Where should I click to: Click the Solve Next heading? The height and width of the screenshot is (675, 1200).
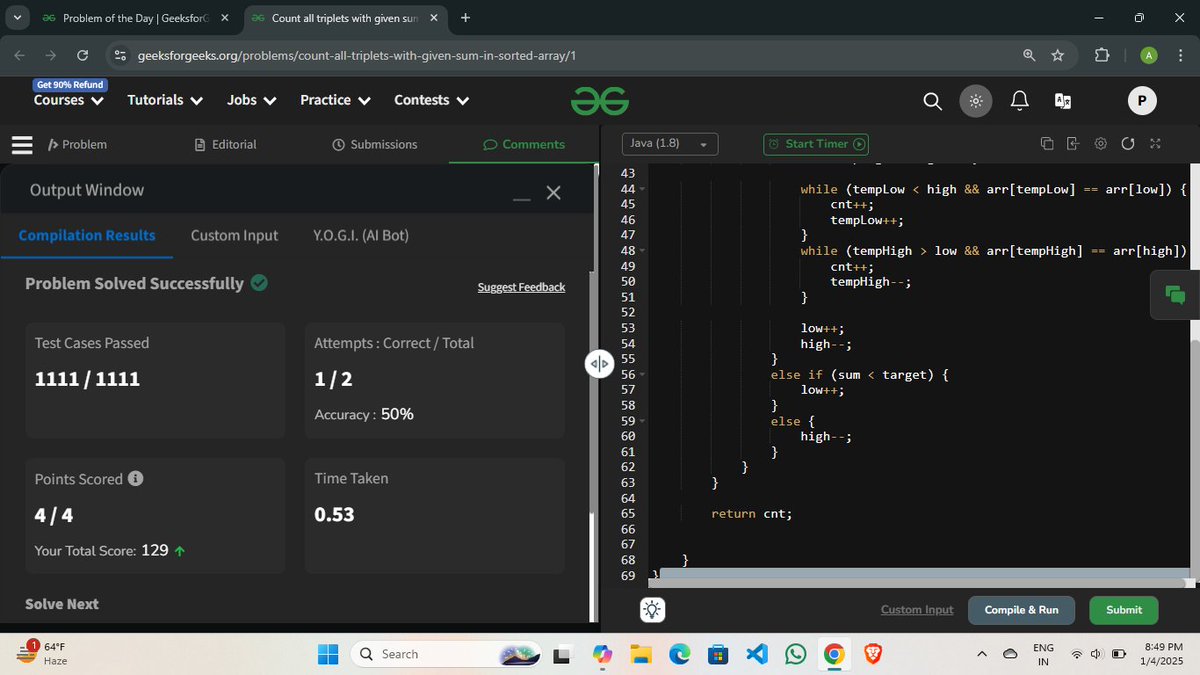point(62,604)
